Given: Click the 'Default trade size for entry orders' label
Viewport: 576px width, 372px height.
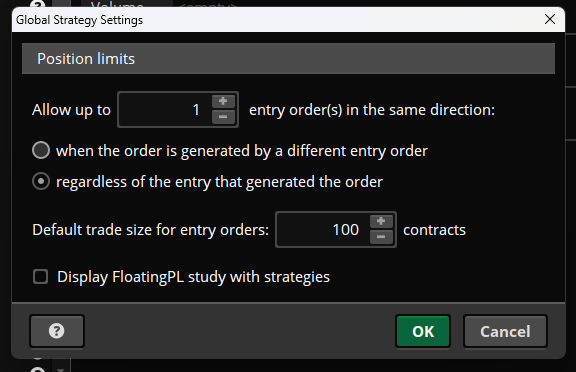Looking at the screenshot, I should pyautogui.click(x=151, y=230).
